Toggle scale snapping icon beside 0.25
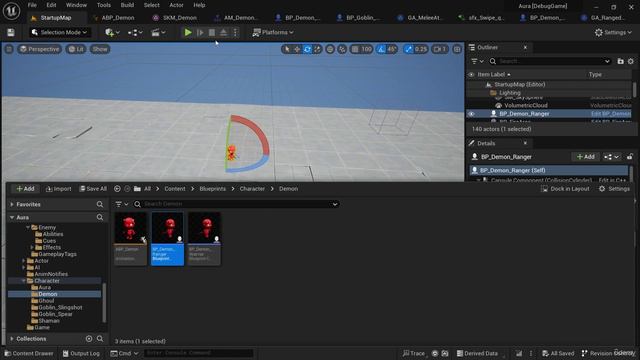This screenshot has width=640, height=360. 408,49
